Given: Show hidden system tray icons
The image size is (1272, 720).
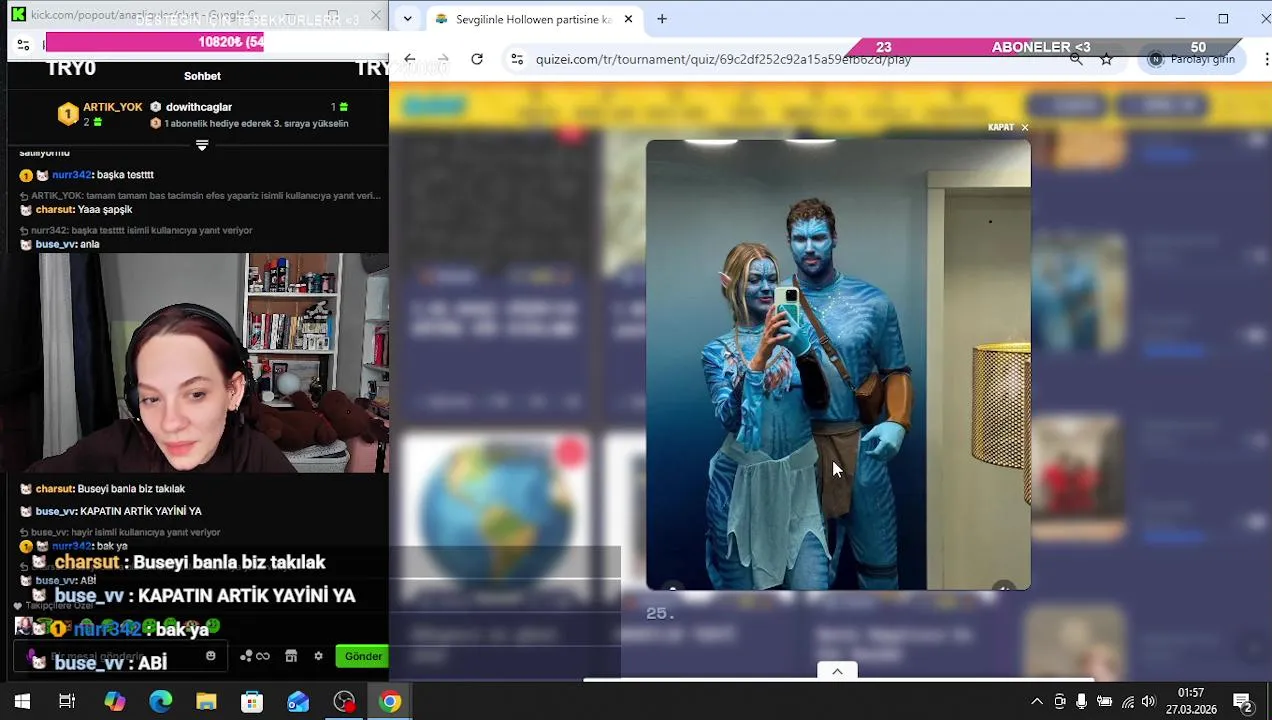Looking at the screenshot, I should [1037, 702].
